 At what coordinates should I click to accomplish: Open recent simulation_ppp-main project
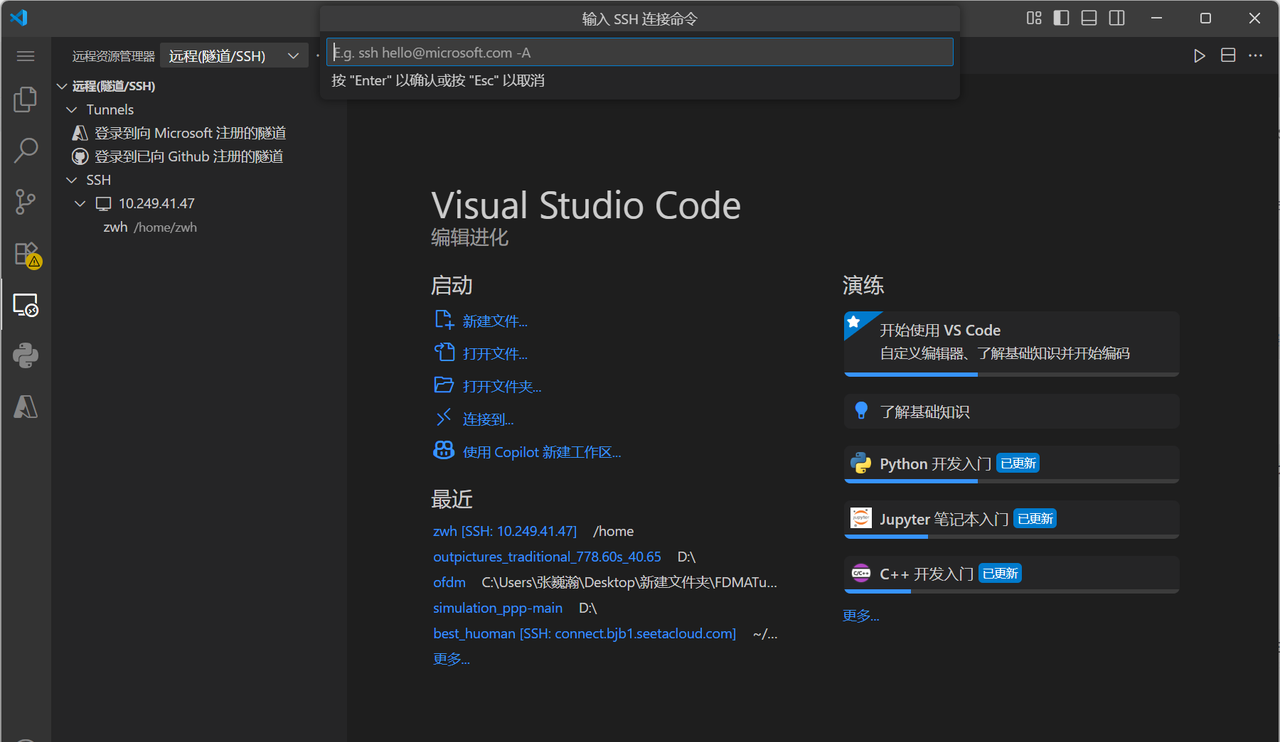(x=497, y=608)
